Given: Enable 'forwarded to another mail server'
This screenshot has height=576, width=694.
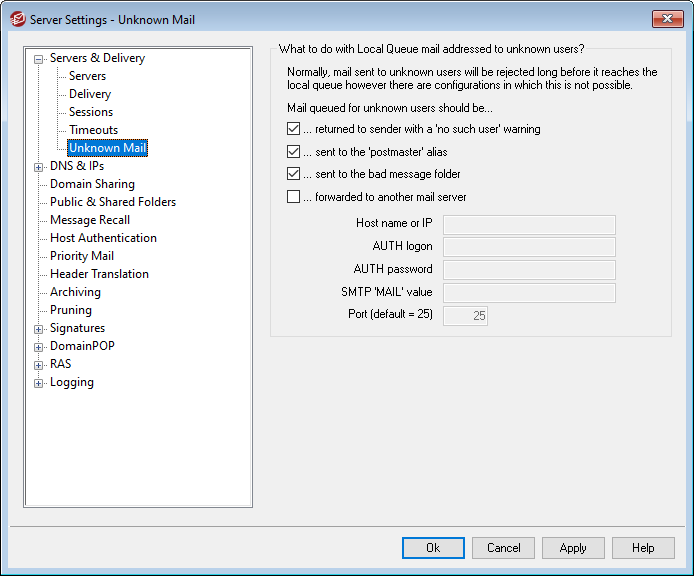Looking at the screenshot, I should click(x=293, y=197).
